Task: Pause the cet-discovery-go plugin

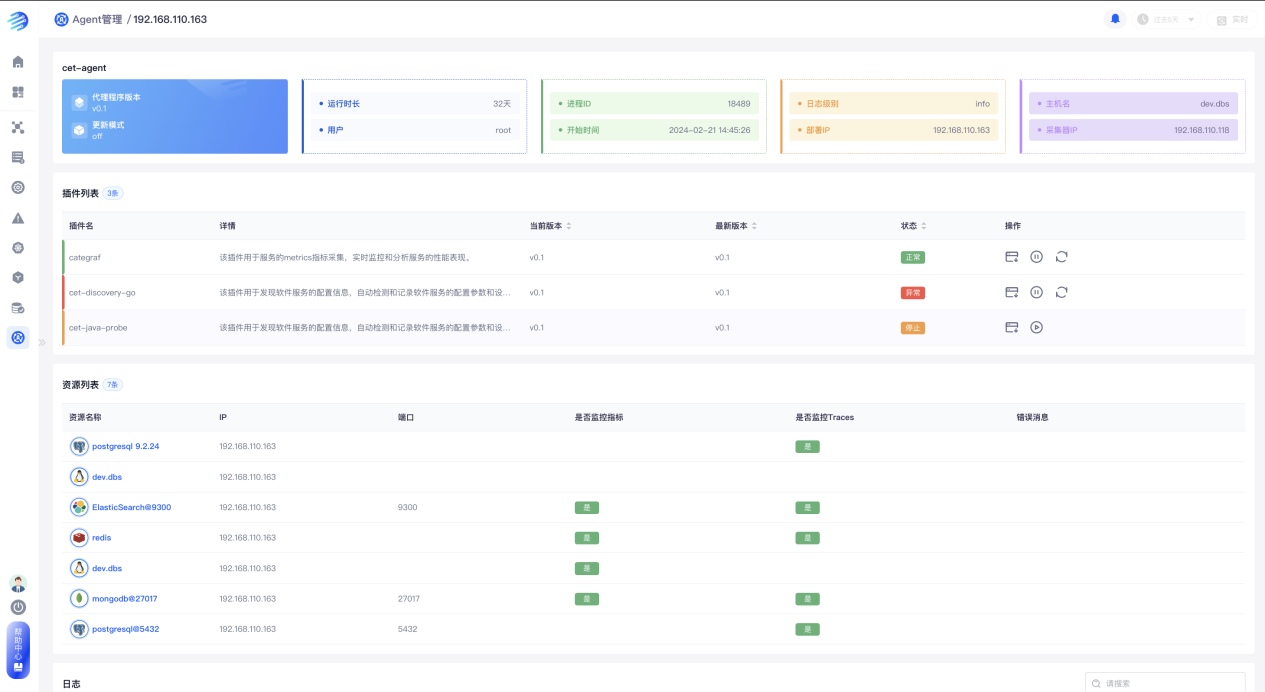Action: pyautogui.click(x=1036, y=292)
